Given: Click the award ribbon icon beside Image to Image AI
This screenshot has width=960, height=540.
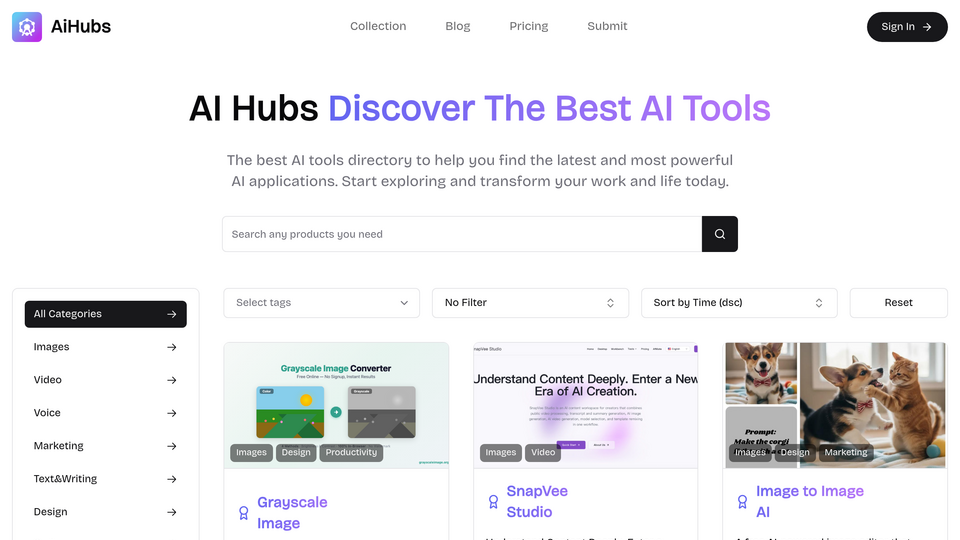Looking at the screenshot, I should tap(743, 502).
